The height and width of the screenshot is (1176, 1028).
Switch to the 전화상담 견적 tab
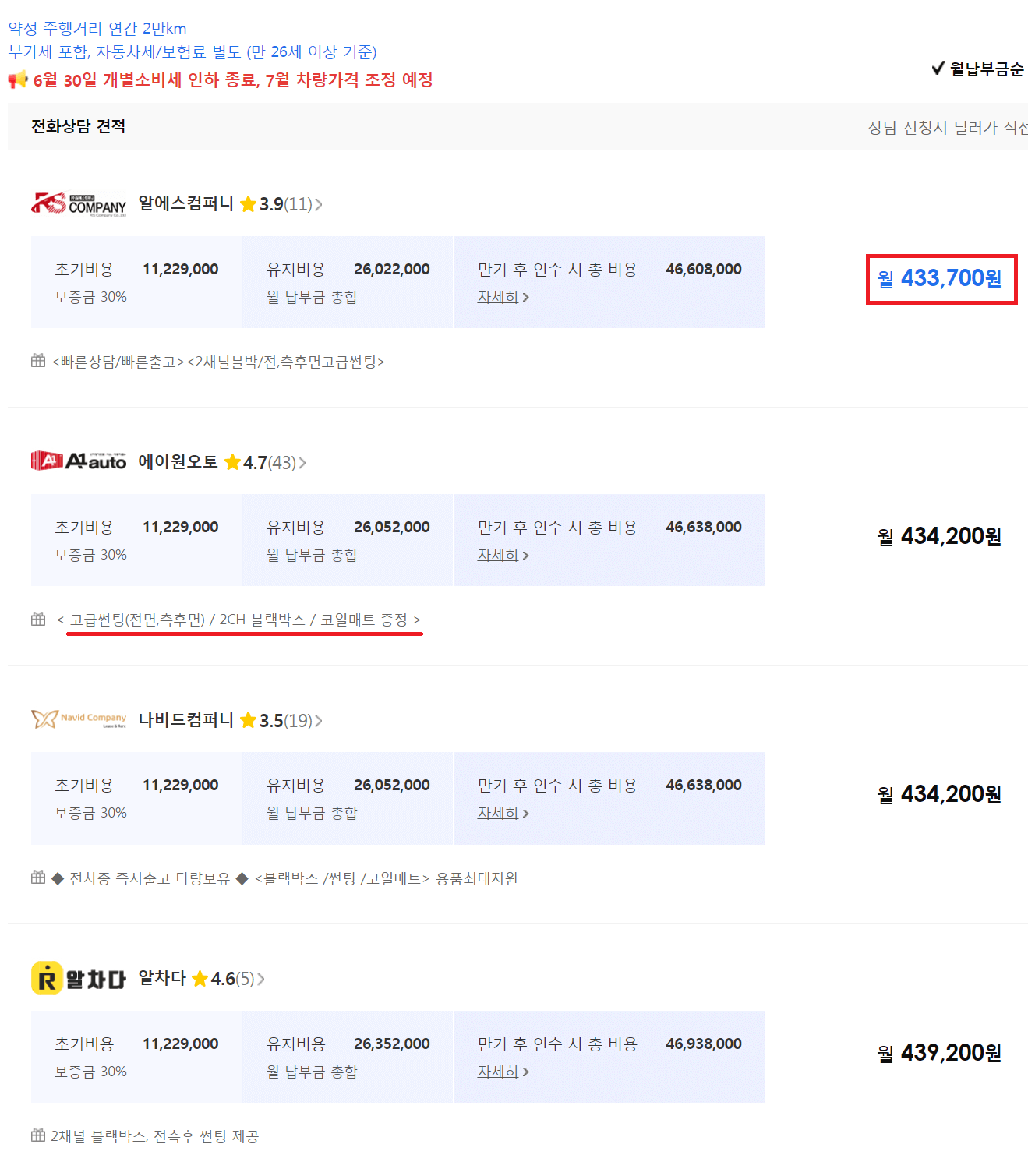(x=78, y=125)
